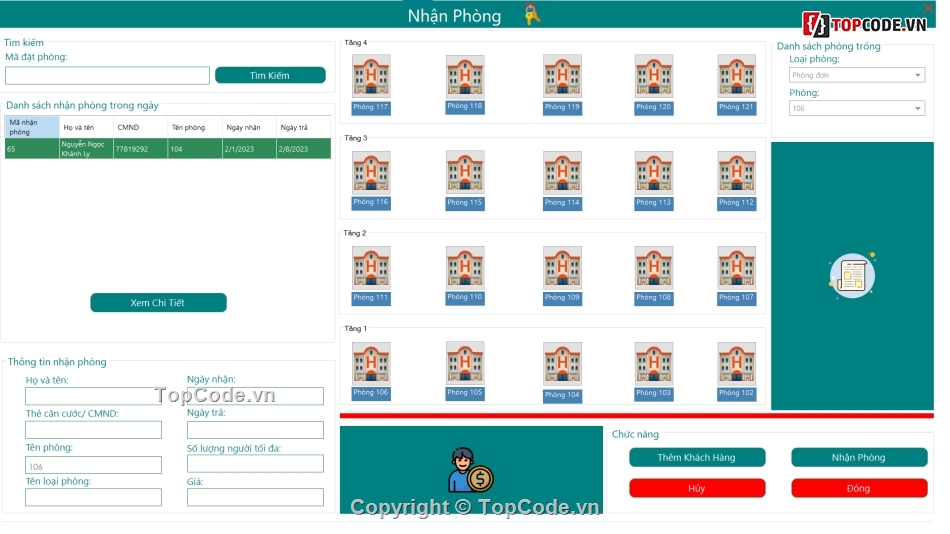Screen dimensions: 950x534
Task: Click the Xem Chi Tiết button
Action: 158,303
